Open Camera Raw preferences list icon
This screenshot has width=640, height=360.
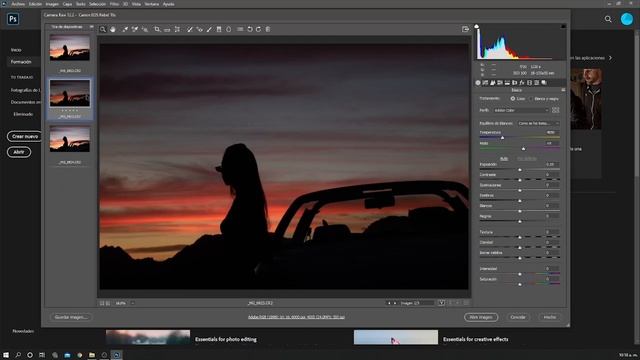tap(240, 29)
